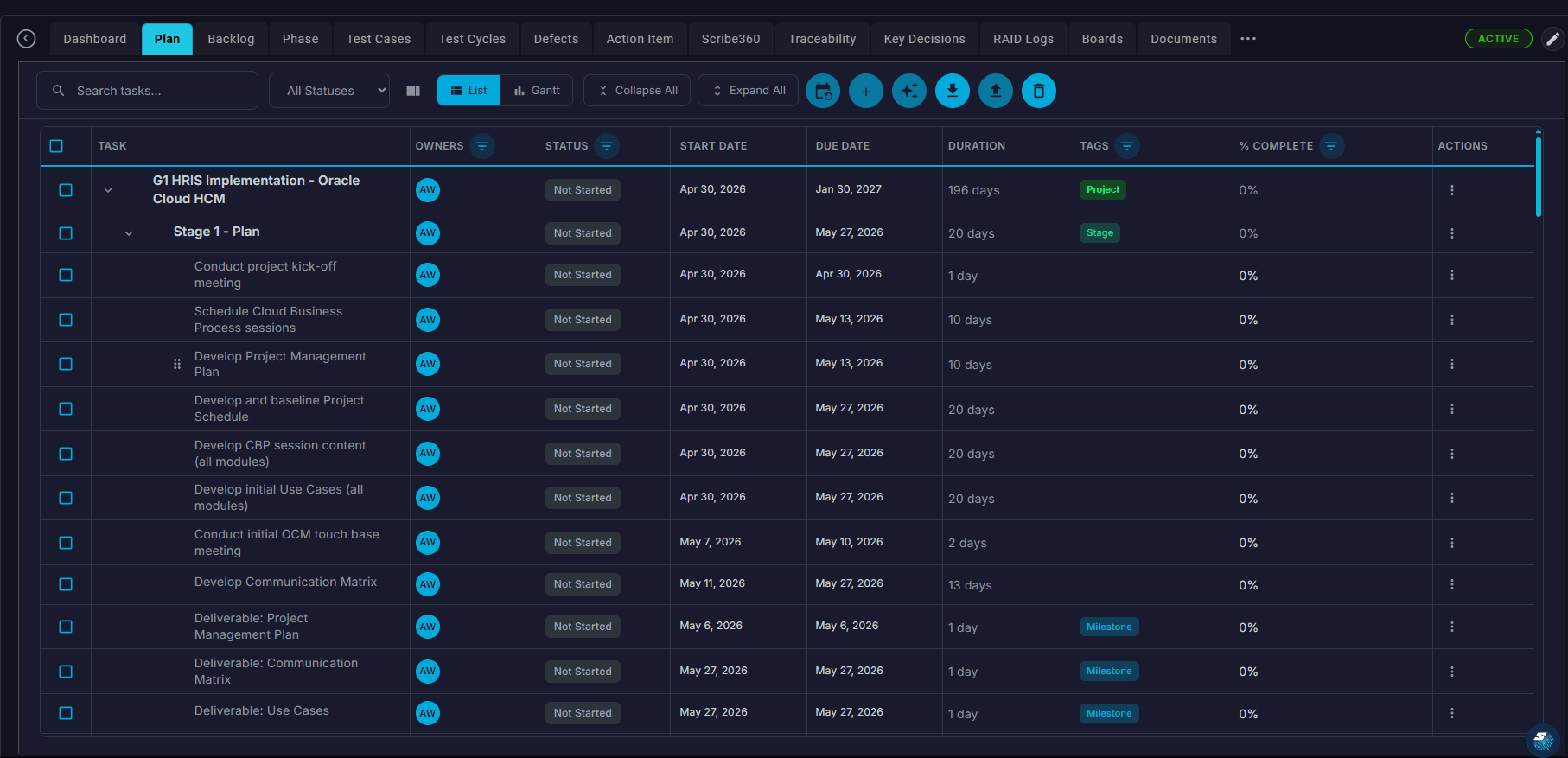This screenshot has width=1568, height=758.
Task: Check the G1 HRIS Implementation row checkbox
Action: (66, 190)
